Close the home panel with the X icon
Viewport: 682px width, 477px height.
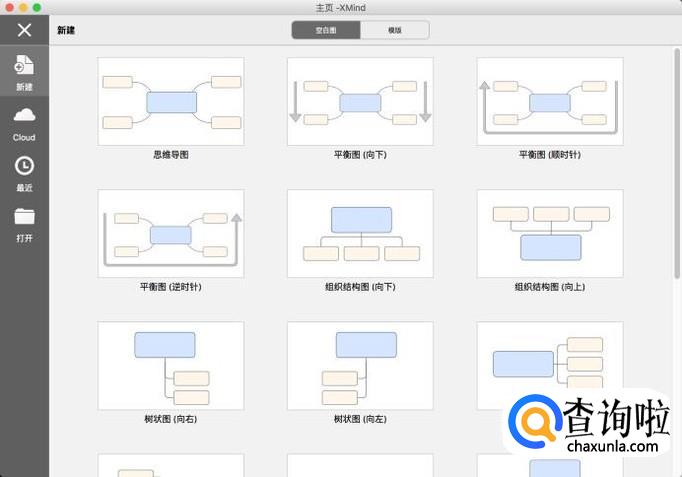coord(24,30)
